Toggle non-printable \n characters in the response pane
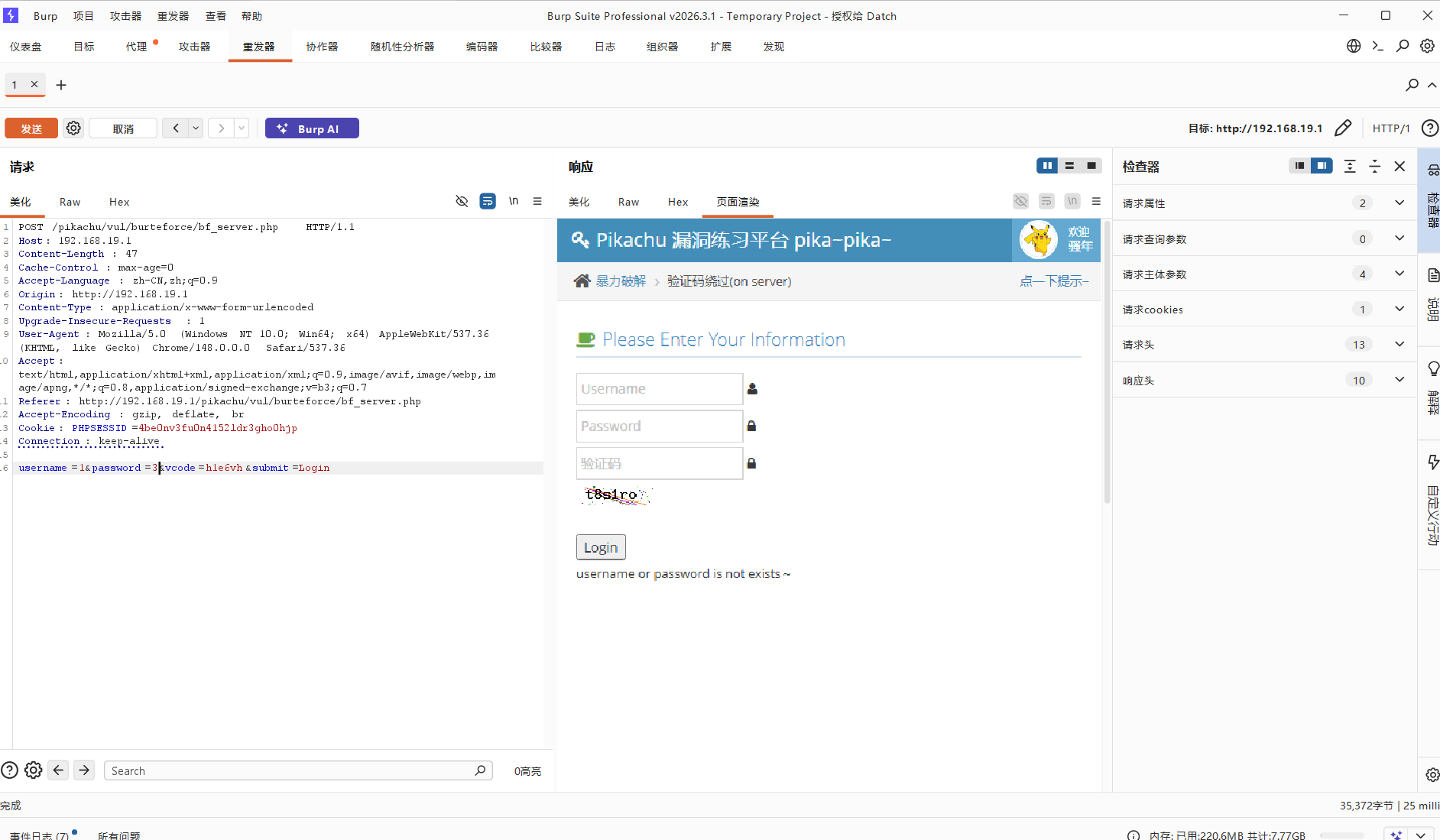This screenshot has height=840, width=1440. [1072, 201]
